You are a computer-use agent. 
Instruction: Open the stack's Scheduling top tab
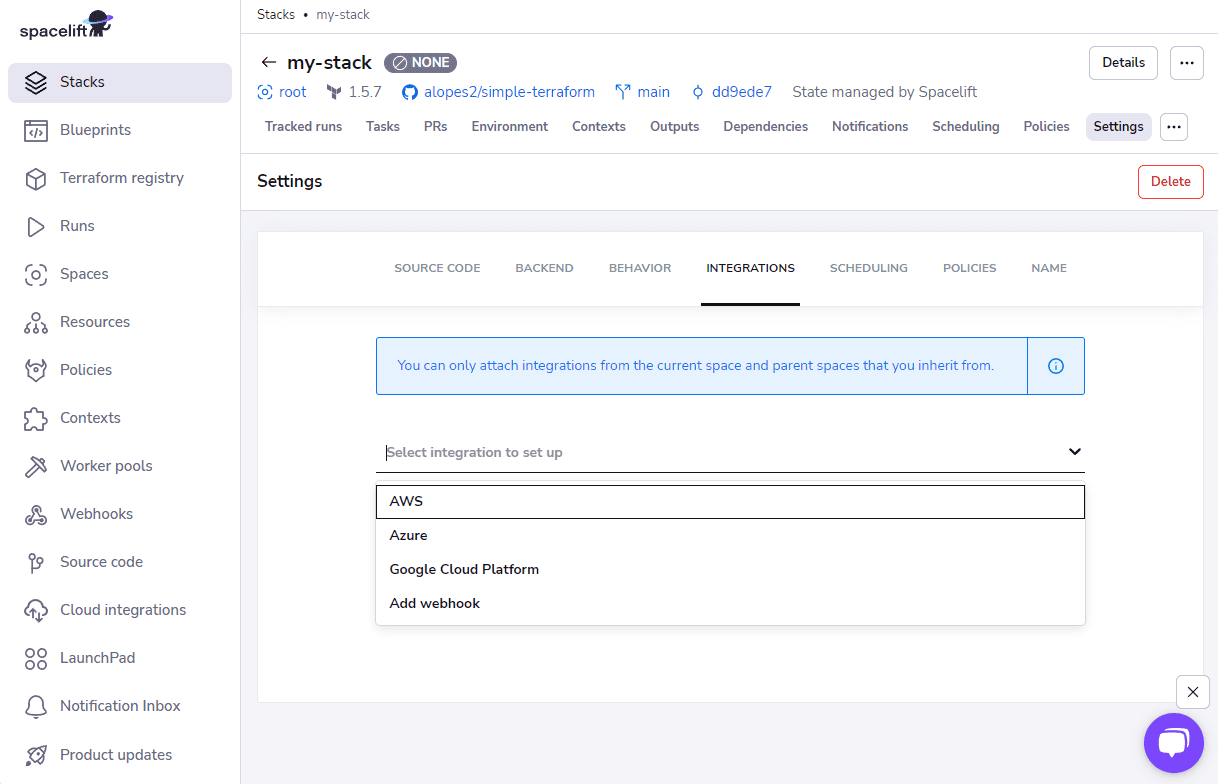(x=966, y=127)
